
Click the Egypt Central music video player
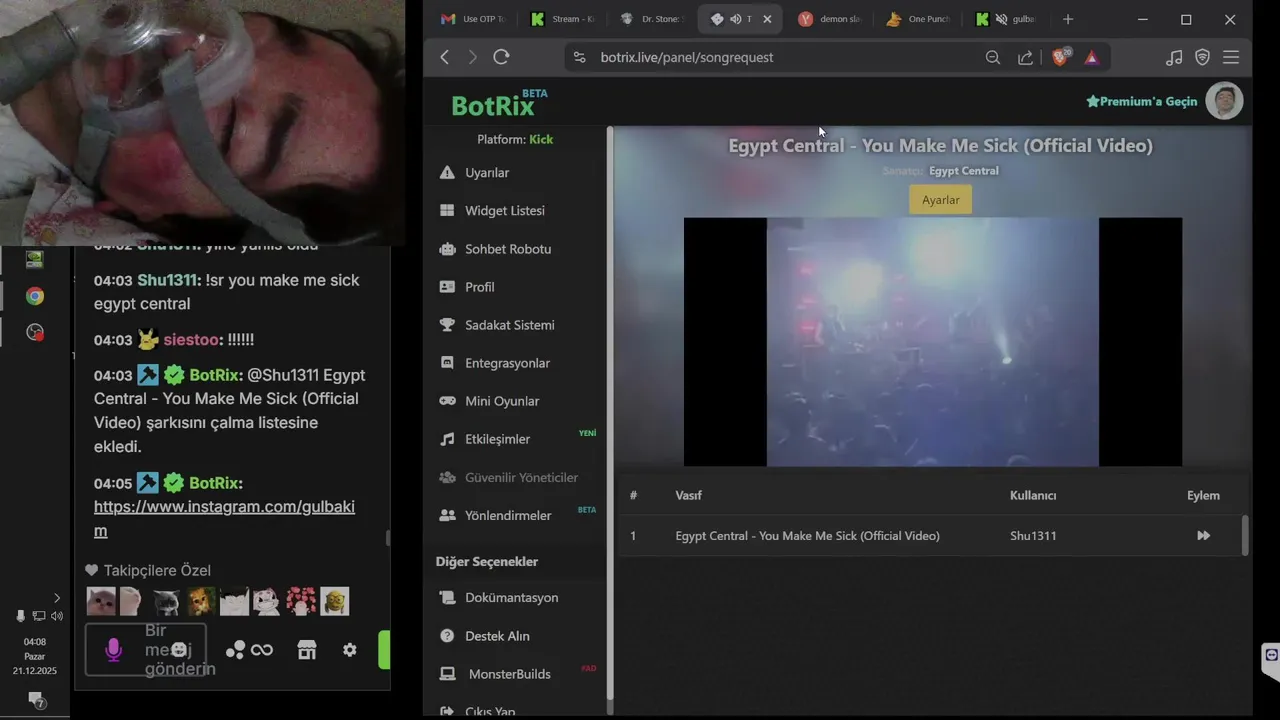pyautogui.click(x=933, y=342)
